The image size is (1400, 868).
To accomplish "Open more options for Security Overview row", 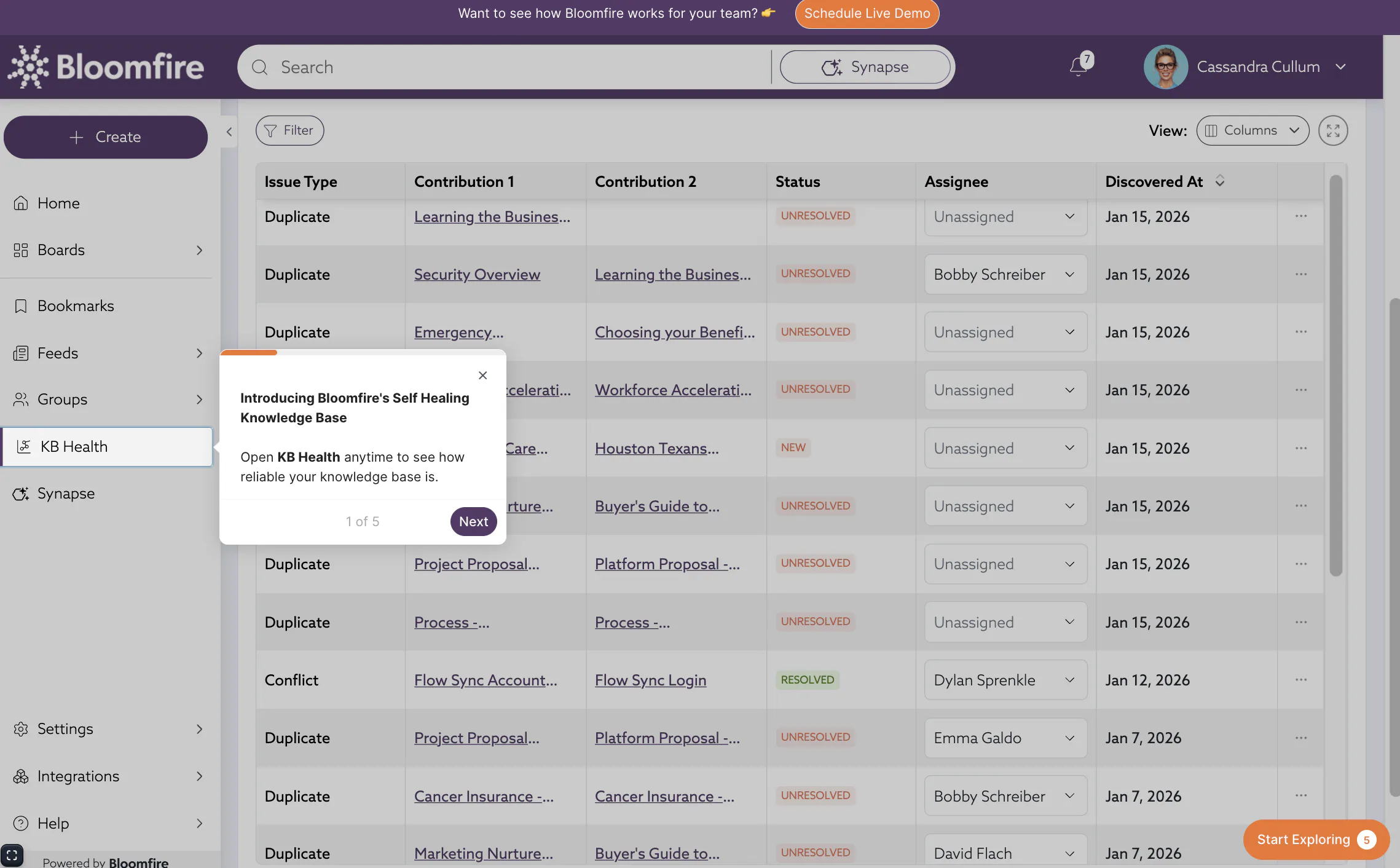I will point(1300,274).
